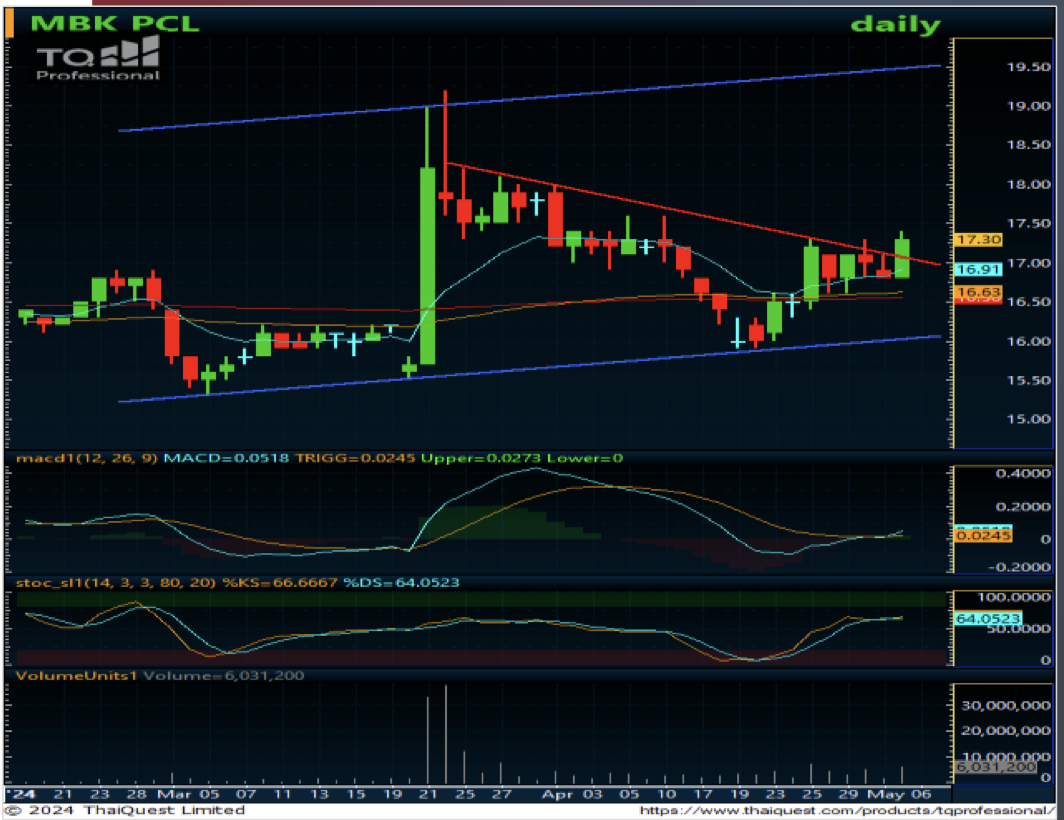Open the thaiquest.com tqprofessional URL
The height and width of the screenshot is (820, 1064).
coord(848,810)
